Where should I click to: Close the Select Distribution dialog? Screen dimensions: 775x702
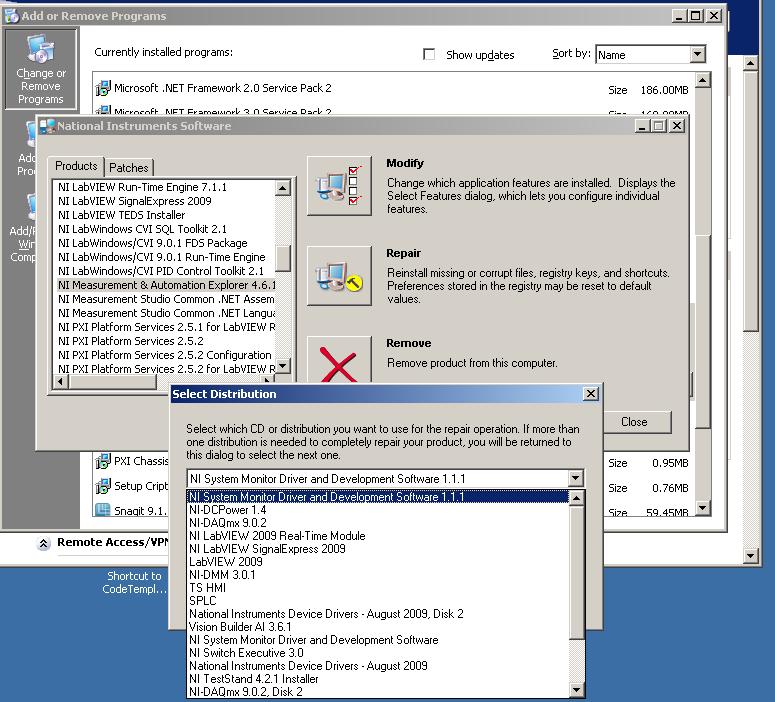pyautogui.click(x=591, y=394)
